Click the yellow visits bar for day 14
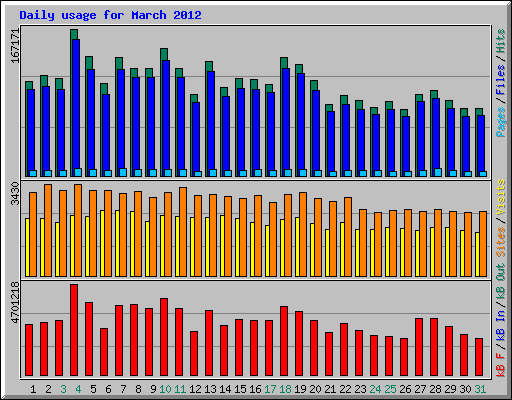Screen dimensions: 512x400 [x=222, y=246]
